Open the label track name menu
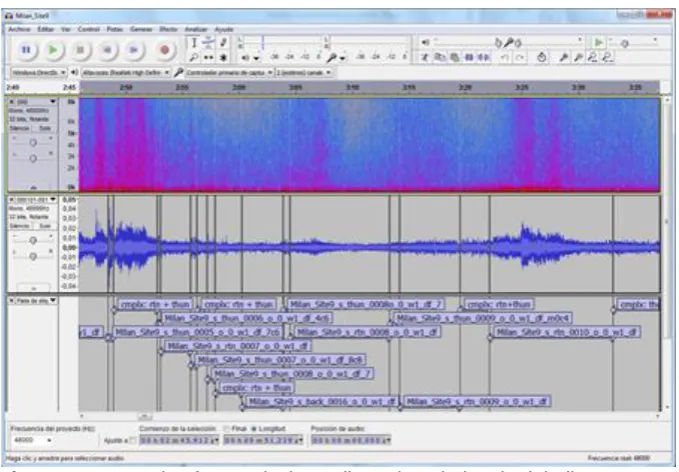The image size is (679, 472). pyautogui.click(x=37, y=300)
